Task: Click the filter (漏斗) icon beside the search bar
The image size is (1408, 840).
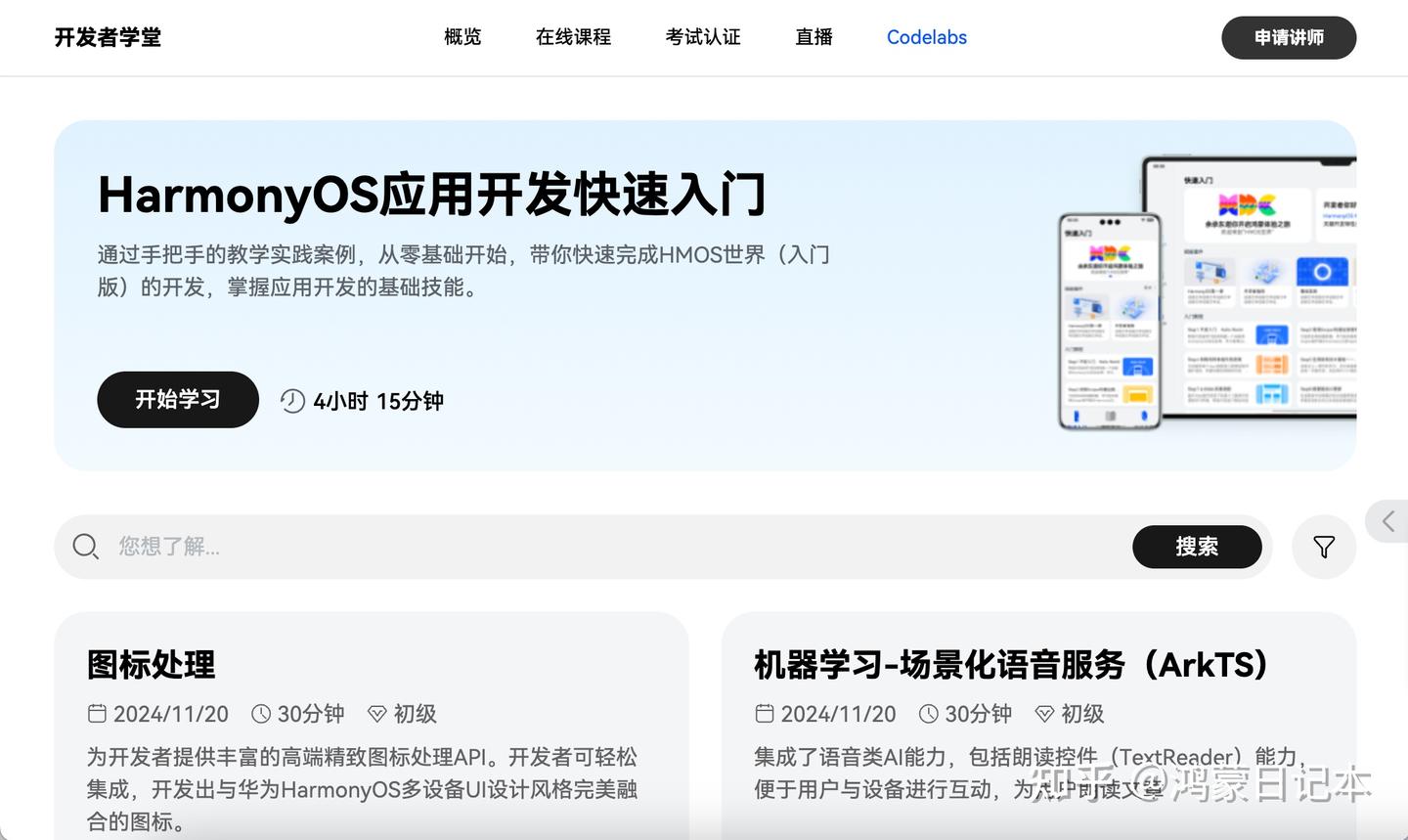Action: [x=1323, y=547]
